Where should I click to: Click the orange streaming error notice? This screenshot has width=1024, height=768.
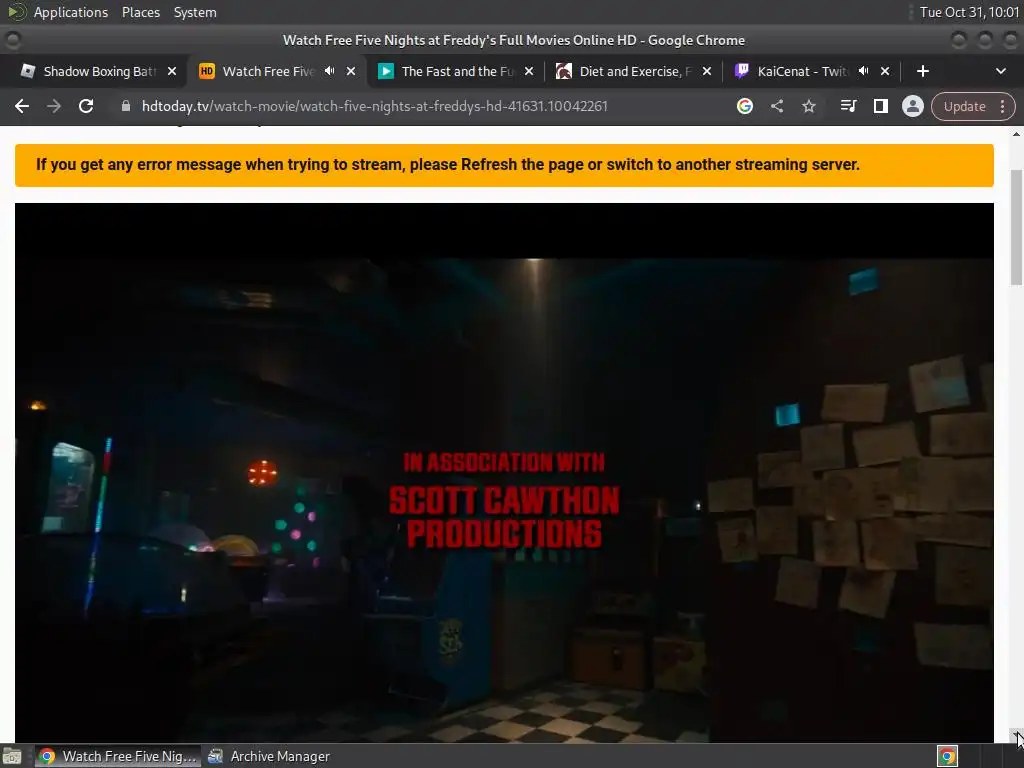pos(504,165)
